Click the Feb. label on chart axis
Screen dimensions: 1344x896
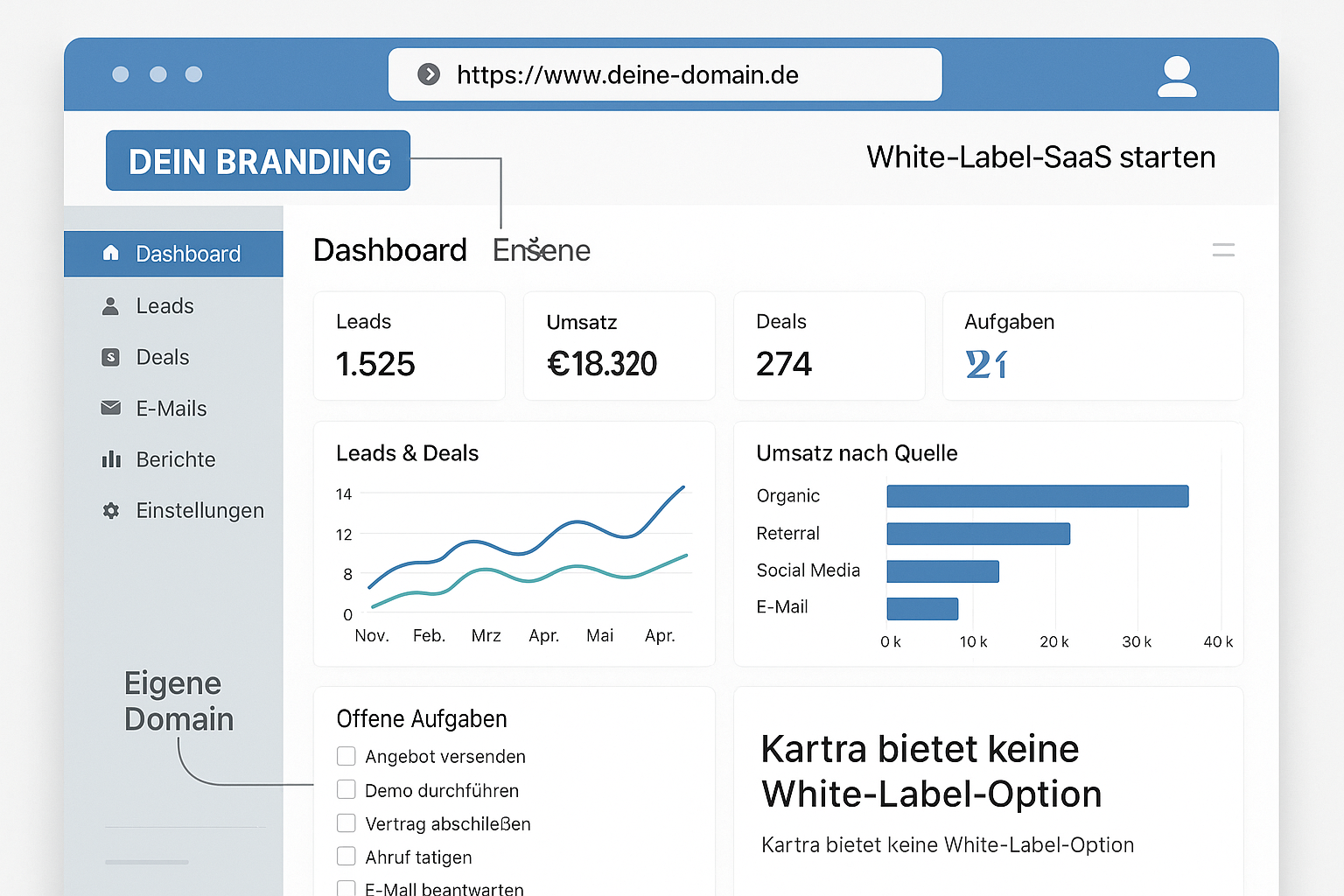click(x=430, y=635)
